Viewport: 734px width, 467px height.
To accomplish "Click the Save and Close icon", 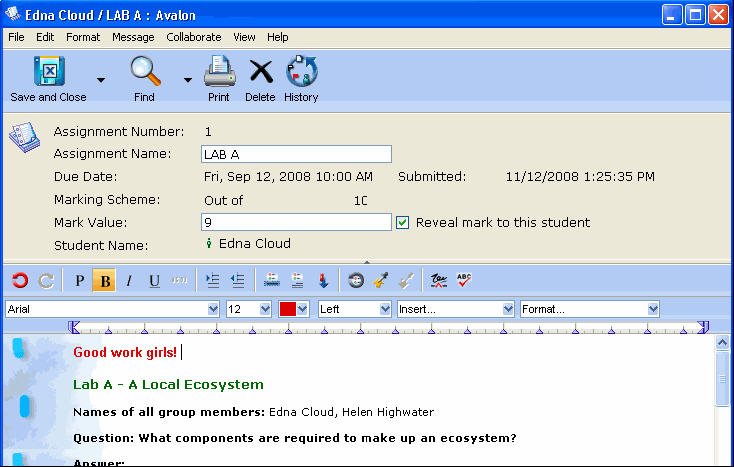I will coord(48,72).
